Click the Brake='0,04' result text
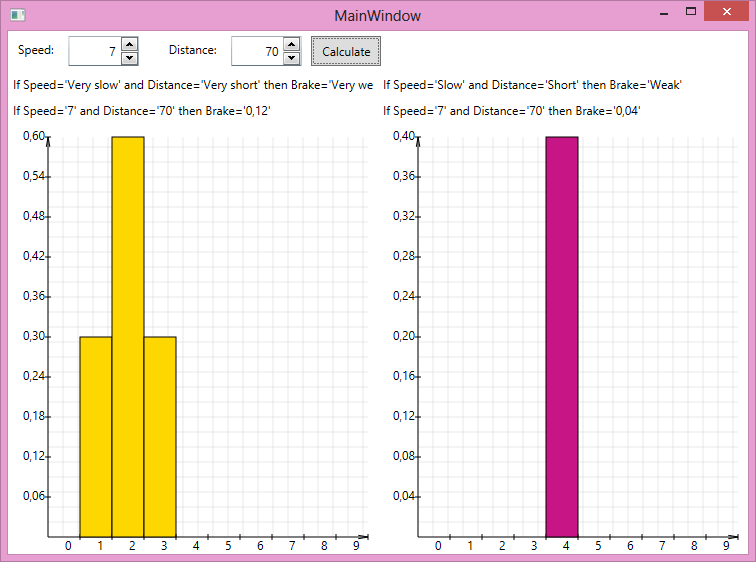Screen dimensions: 756x562 pos(511,111)
